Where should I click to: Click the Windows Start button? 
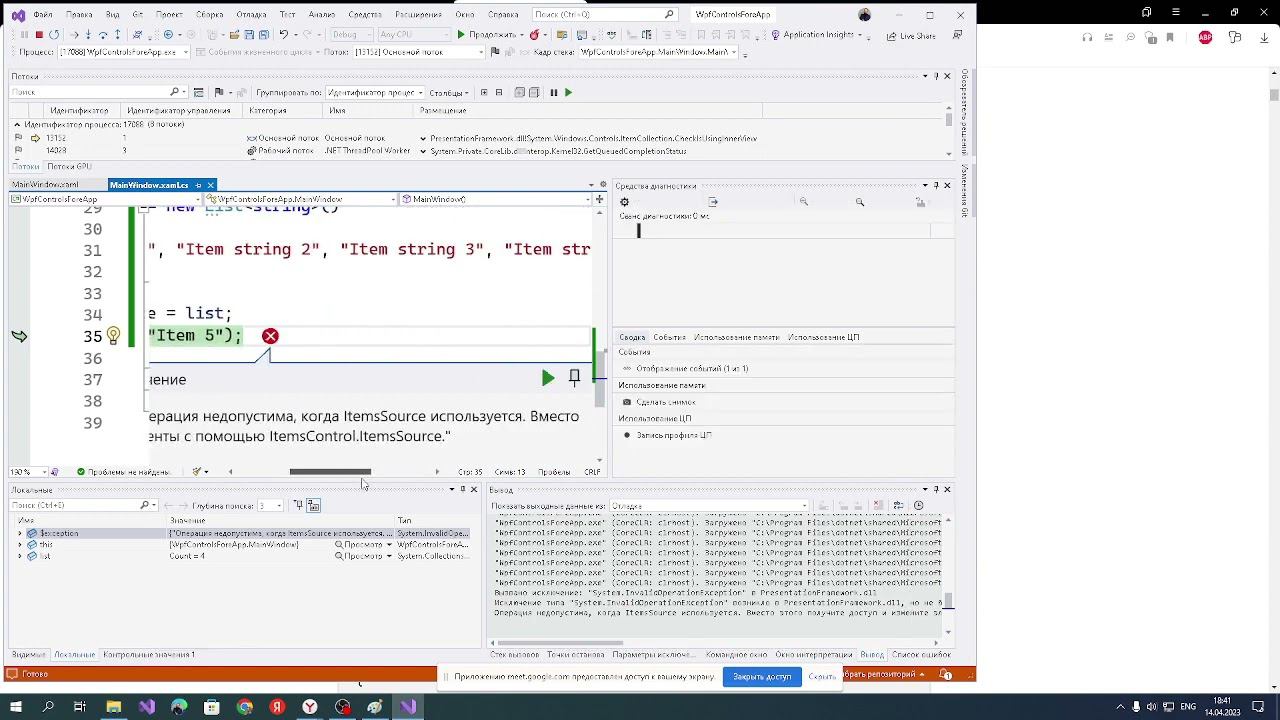16,707
